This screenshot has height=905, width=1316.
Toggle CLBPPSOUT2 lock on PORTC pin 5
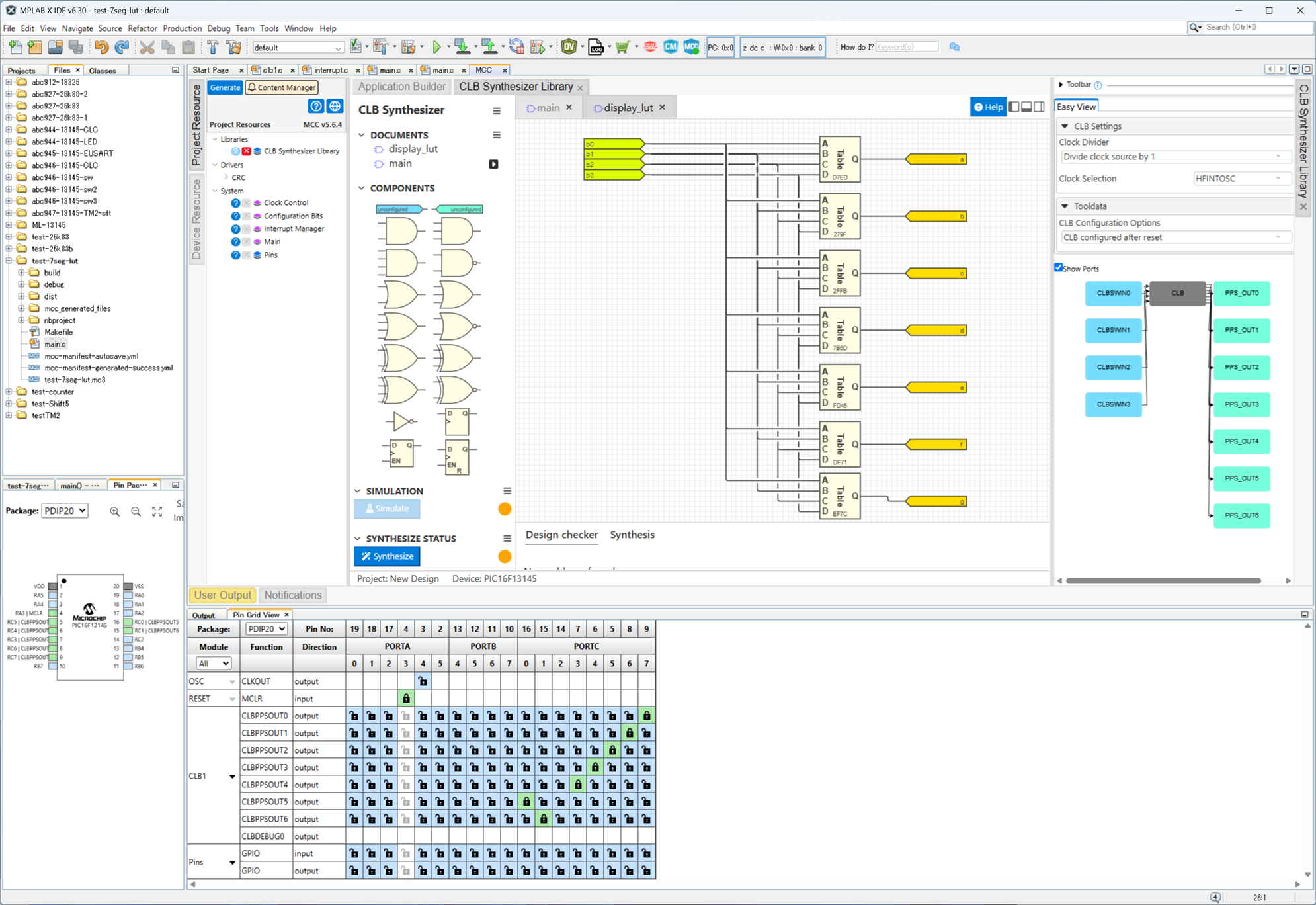[612, 750]
